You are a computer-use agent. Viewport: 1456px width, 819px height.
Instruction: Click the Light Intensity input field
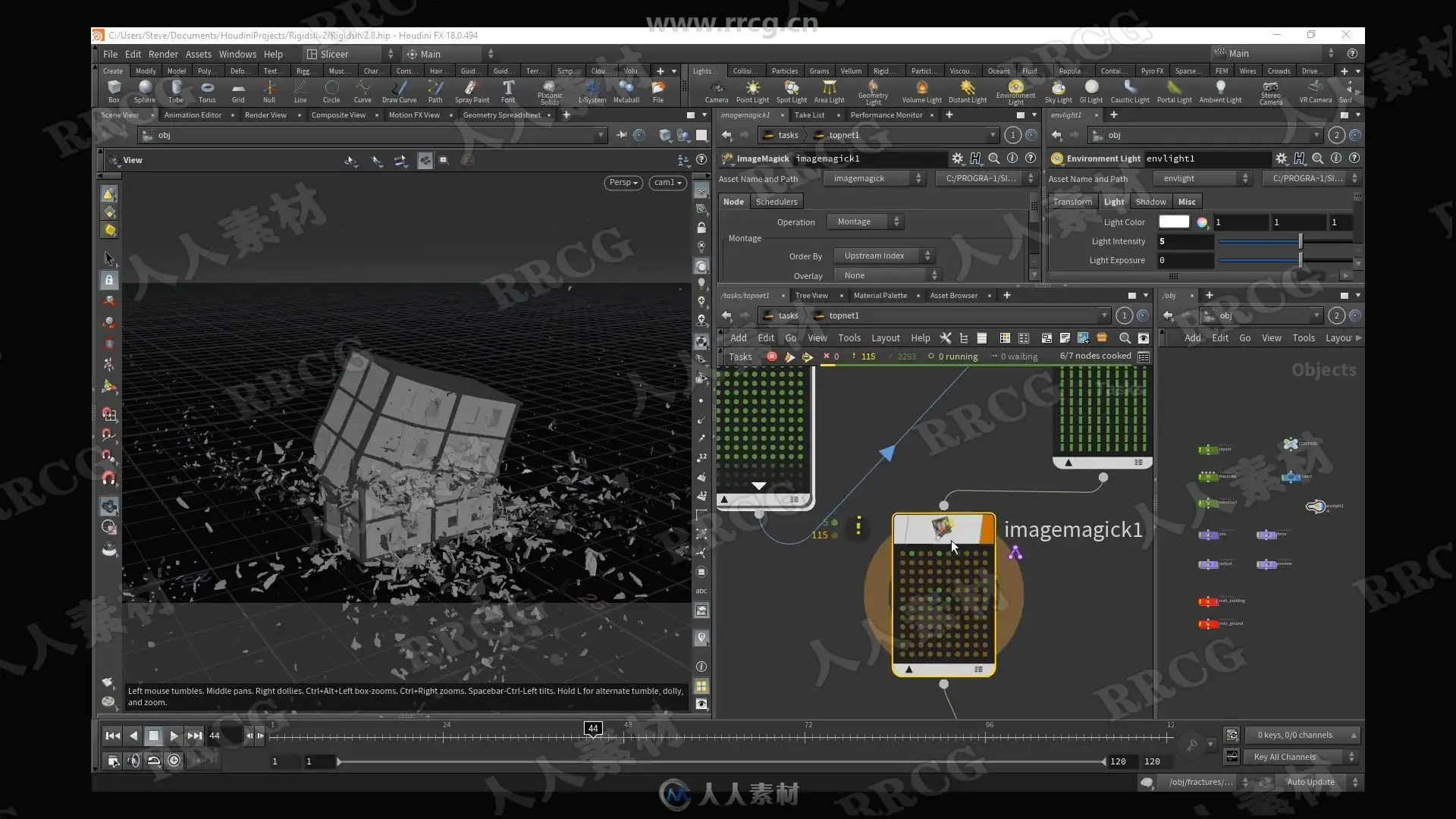1185,241
